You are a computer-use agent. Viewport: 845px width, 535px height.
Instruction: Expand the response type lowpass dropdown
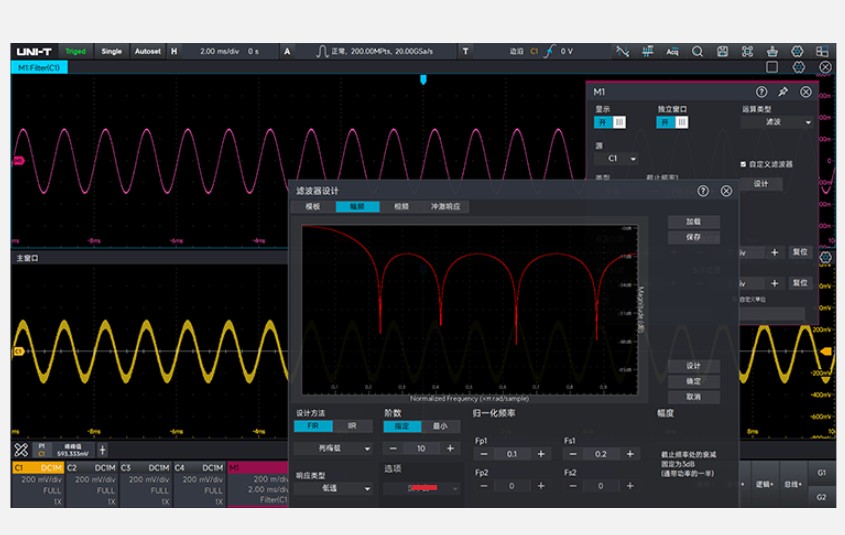[334, 488]
